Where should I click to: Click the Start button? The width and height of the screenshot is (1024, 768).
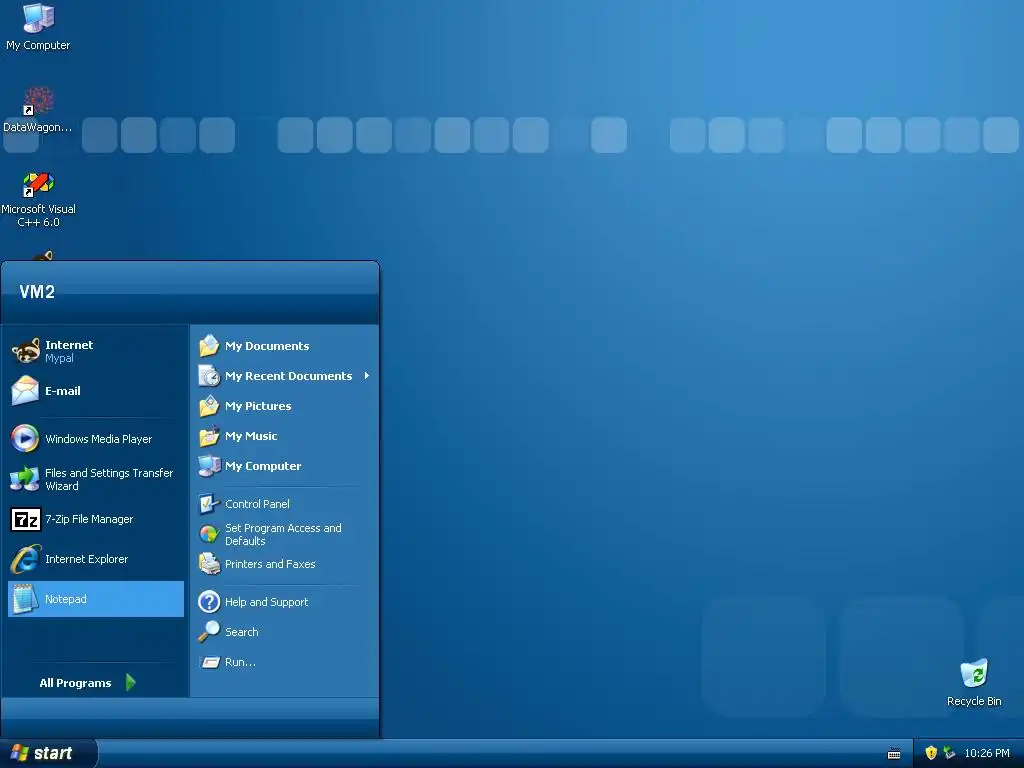click(48, 754)
